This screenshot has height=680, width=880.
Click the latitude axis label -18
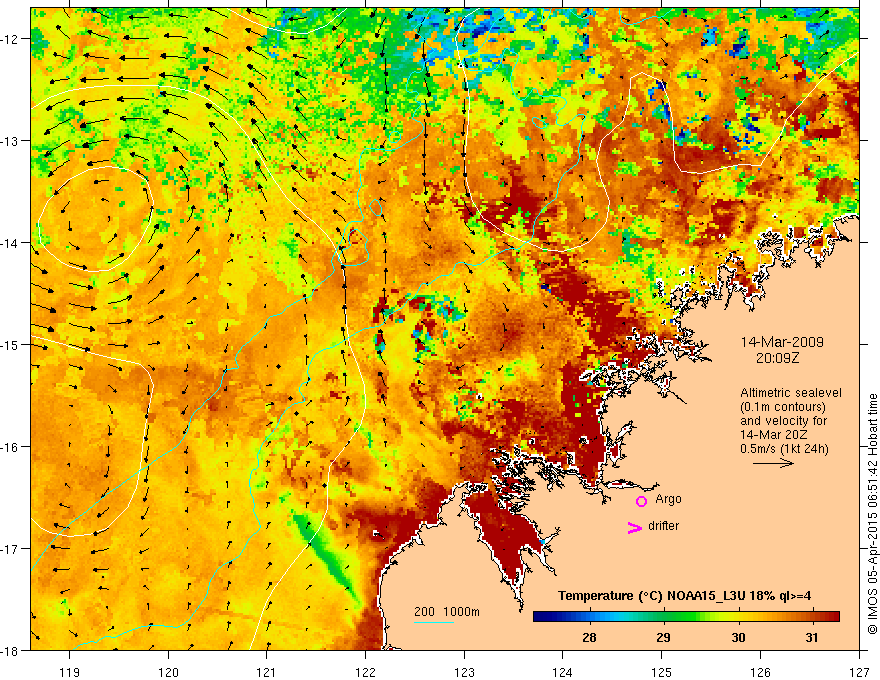coord(10,651)
